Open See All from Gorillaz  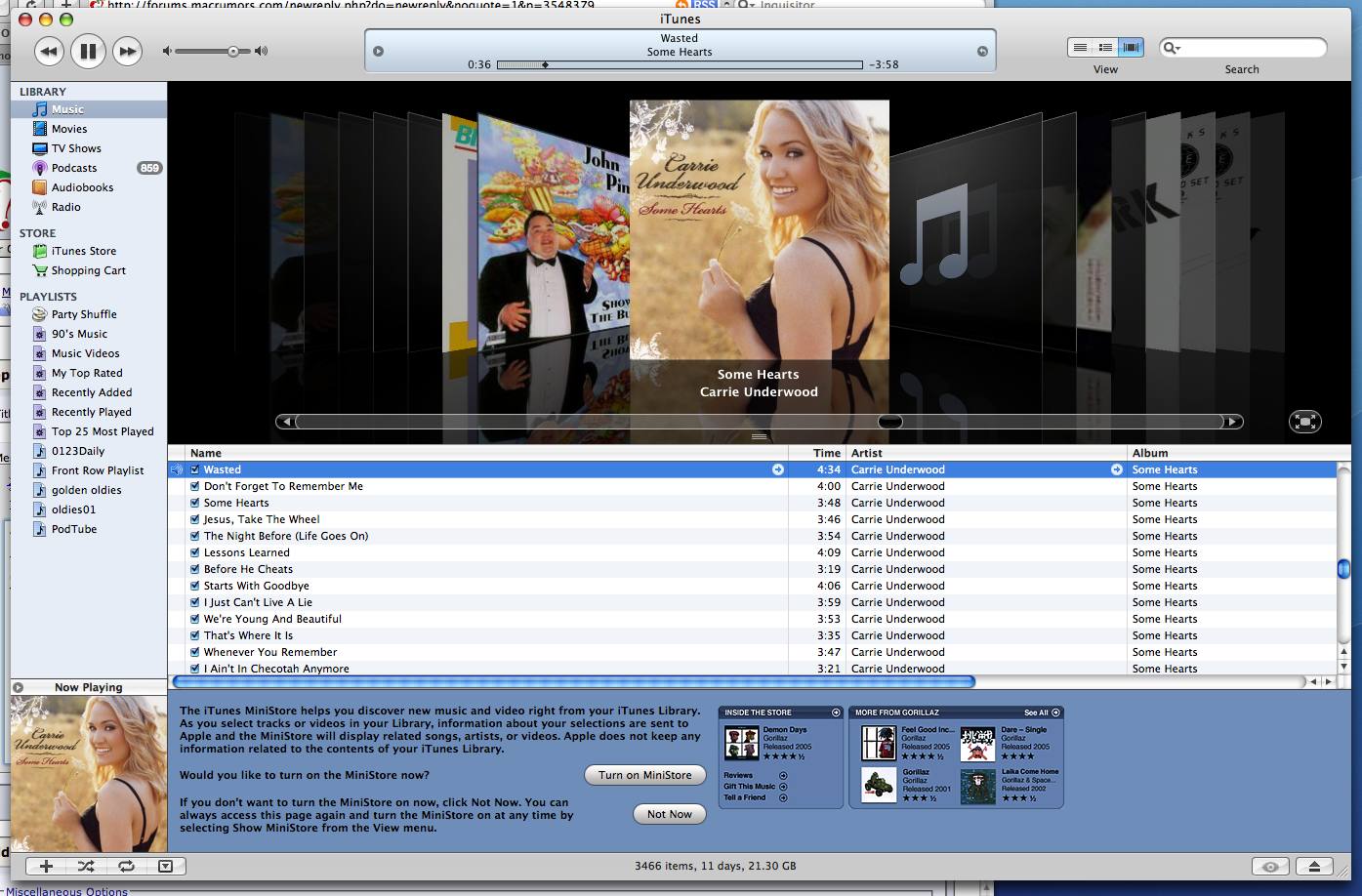tap(1042, 713)
